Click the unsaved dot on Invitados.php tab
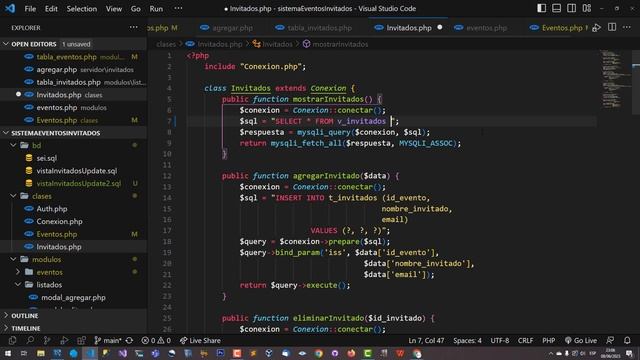The image size is (640, 360). [x=440, y=27]
